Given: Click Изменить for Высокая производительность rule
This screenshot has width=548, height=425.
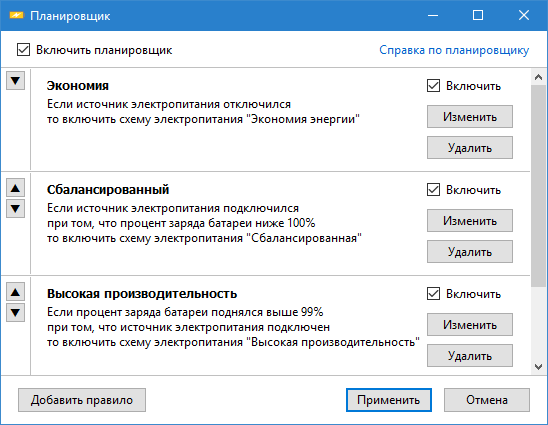Looking at the screenshot, I should coord(470,325).
